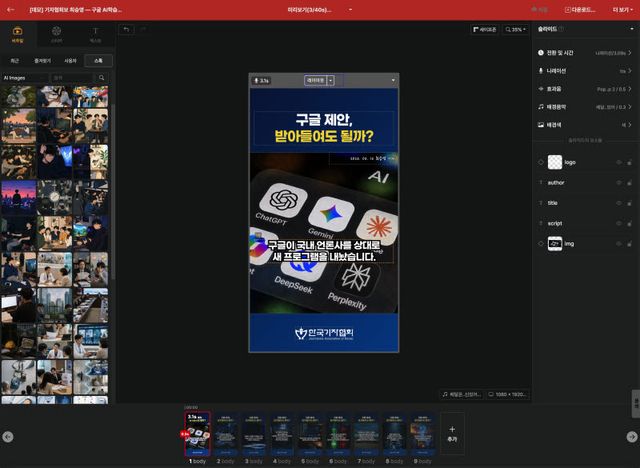Click the 3.1s microphone badge on the slide
The height and width of the screenshot is (468, 640).
pos(262,80)
